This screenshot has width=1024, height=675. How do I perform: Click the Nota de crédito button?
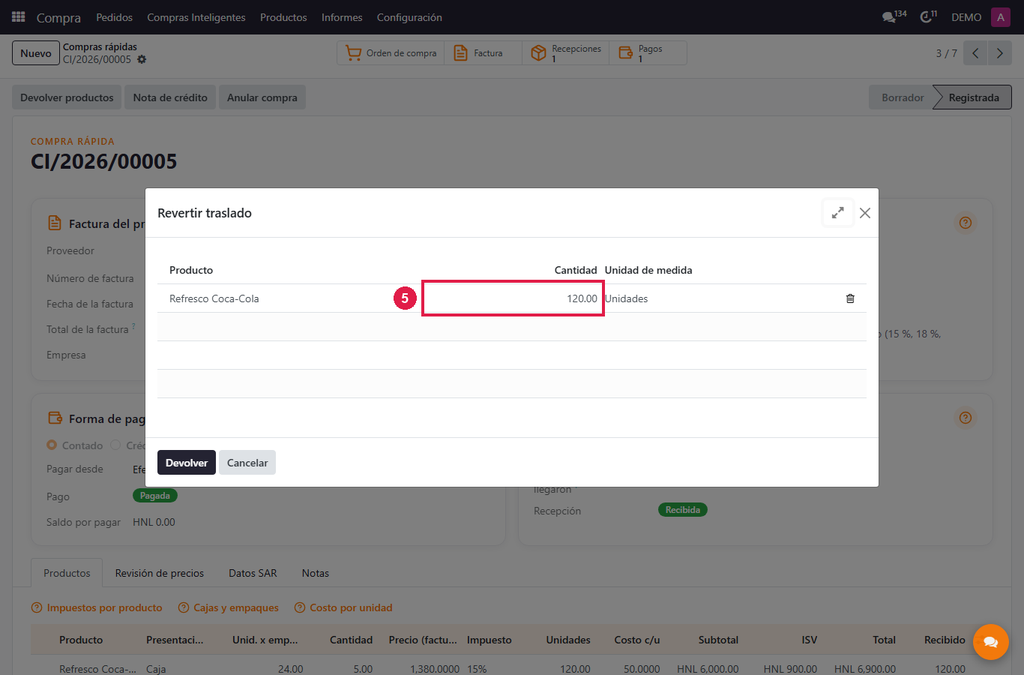(170, 98)
